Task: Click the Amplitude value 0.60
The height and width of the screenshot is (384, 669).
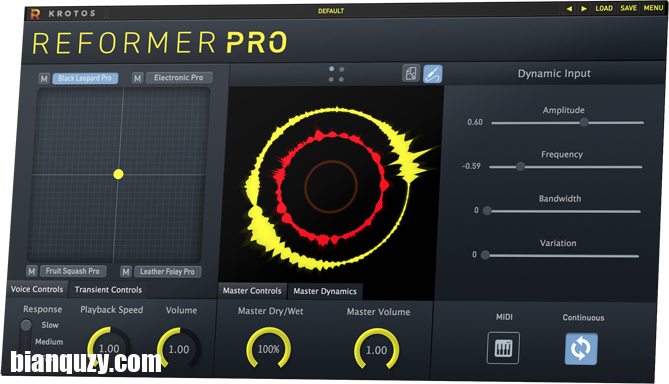Action: pos(475,122)
